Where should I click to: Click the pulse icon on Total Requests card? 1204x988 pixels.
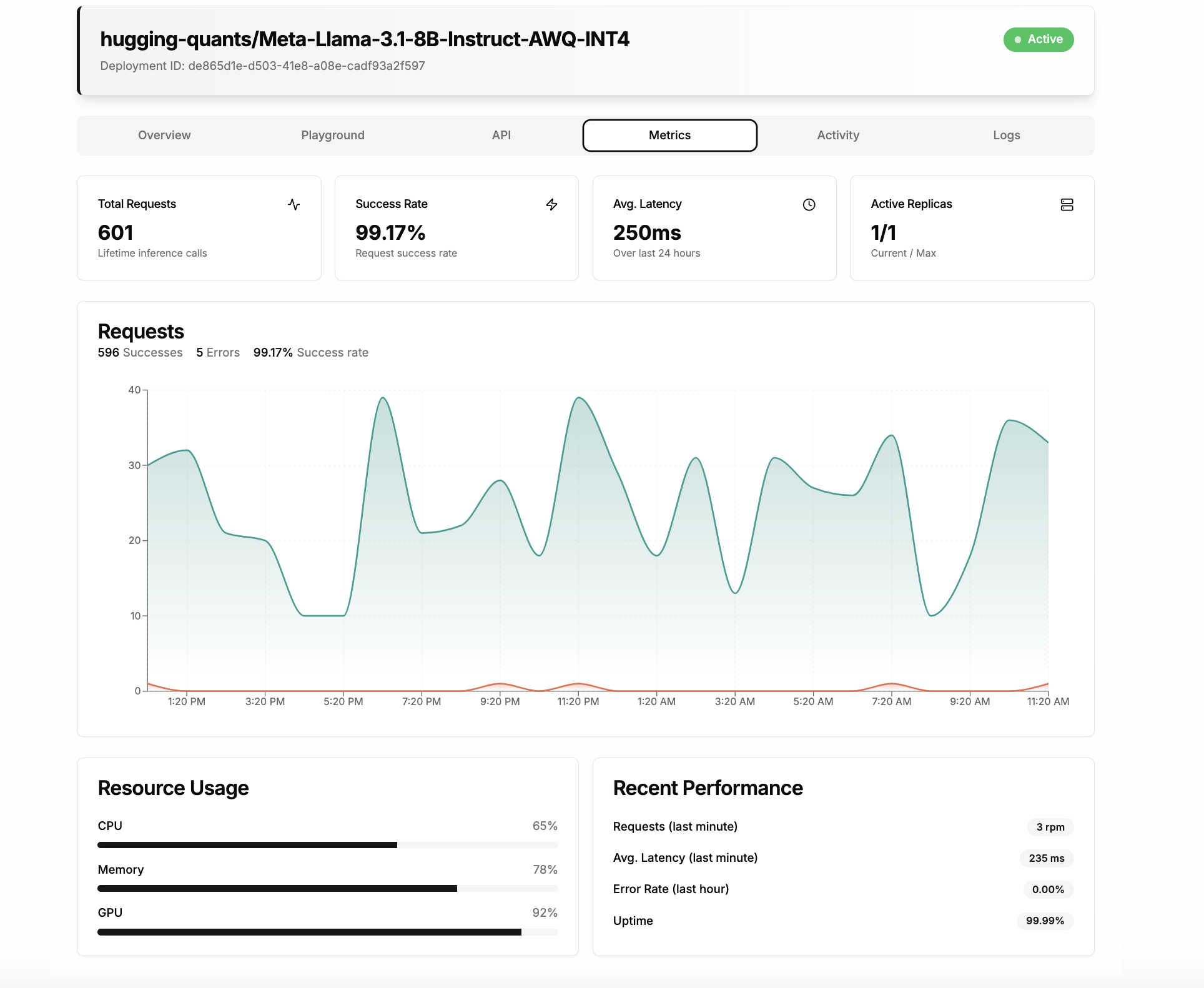click(295, 204)
